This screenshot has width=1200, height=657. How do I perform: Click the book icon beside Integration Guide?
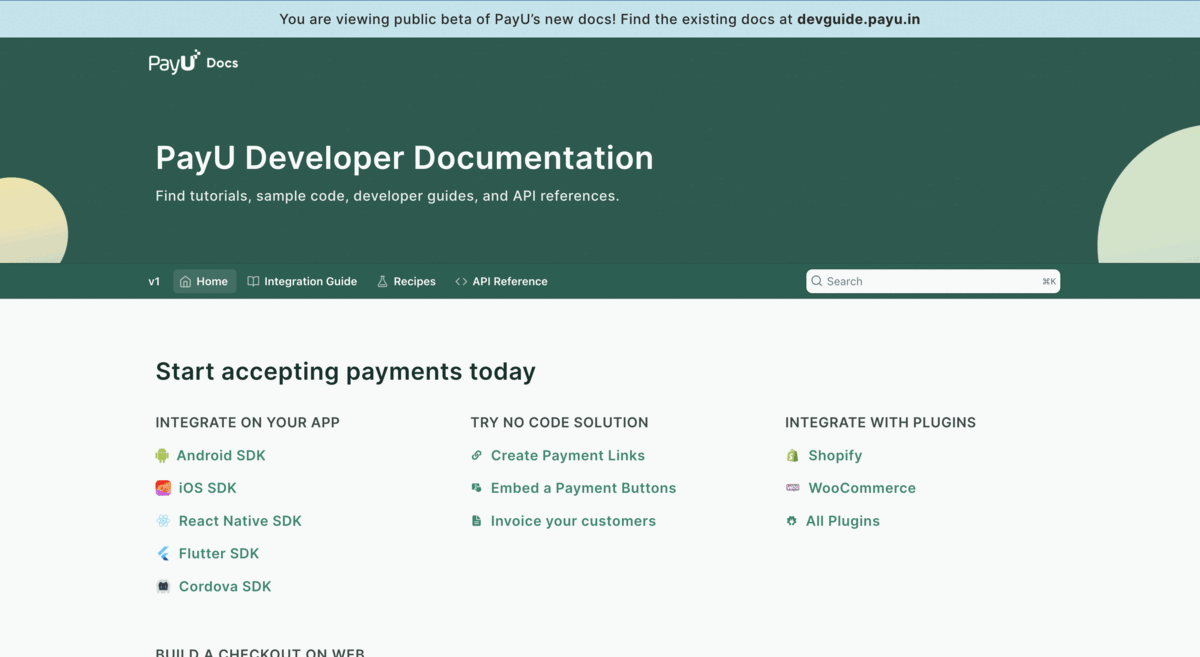[253, 282]
